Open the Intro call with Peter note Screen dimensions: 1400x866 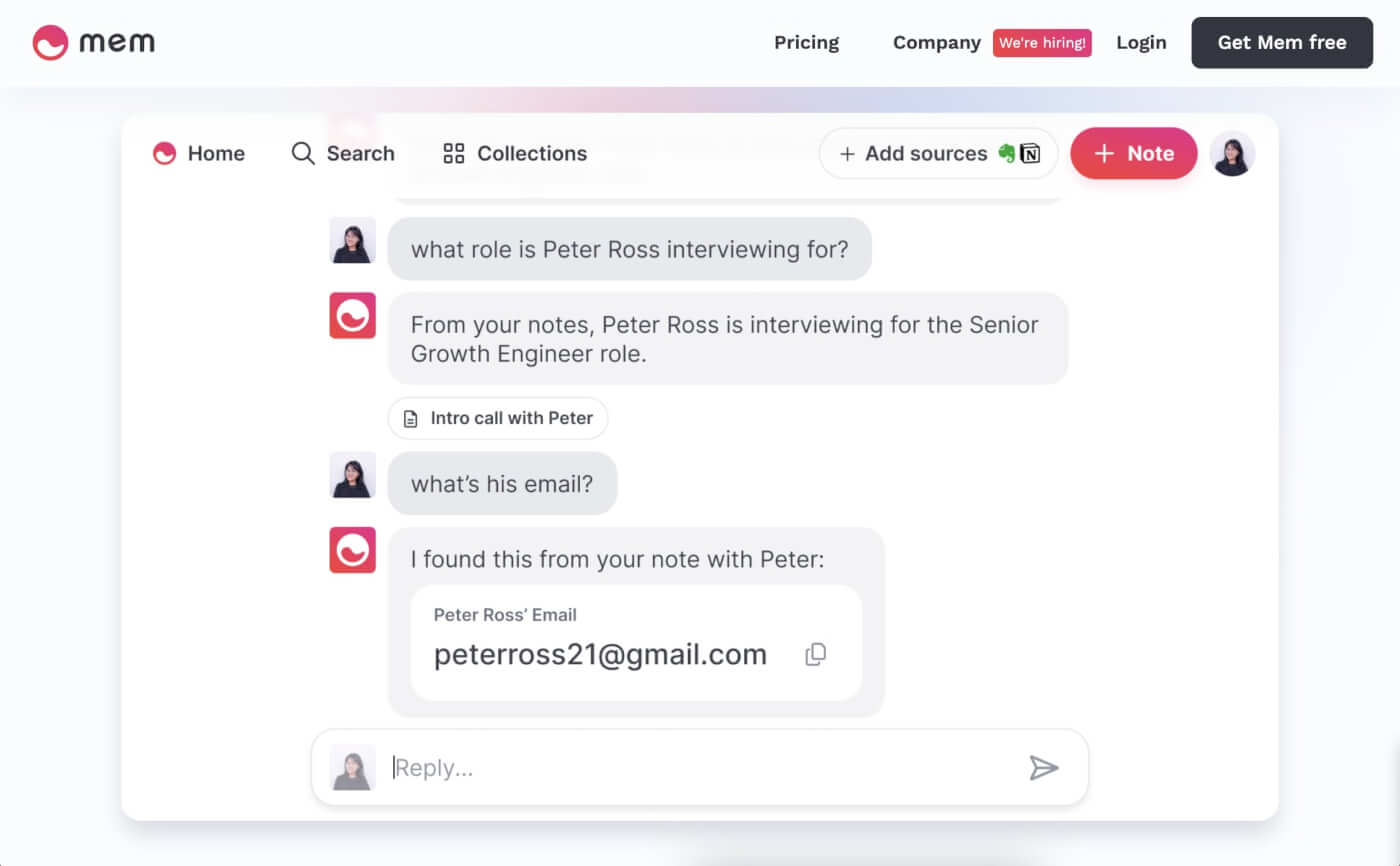498,418
